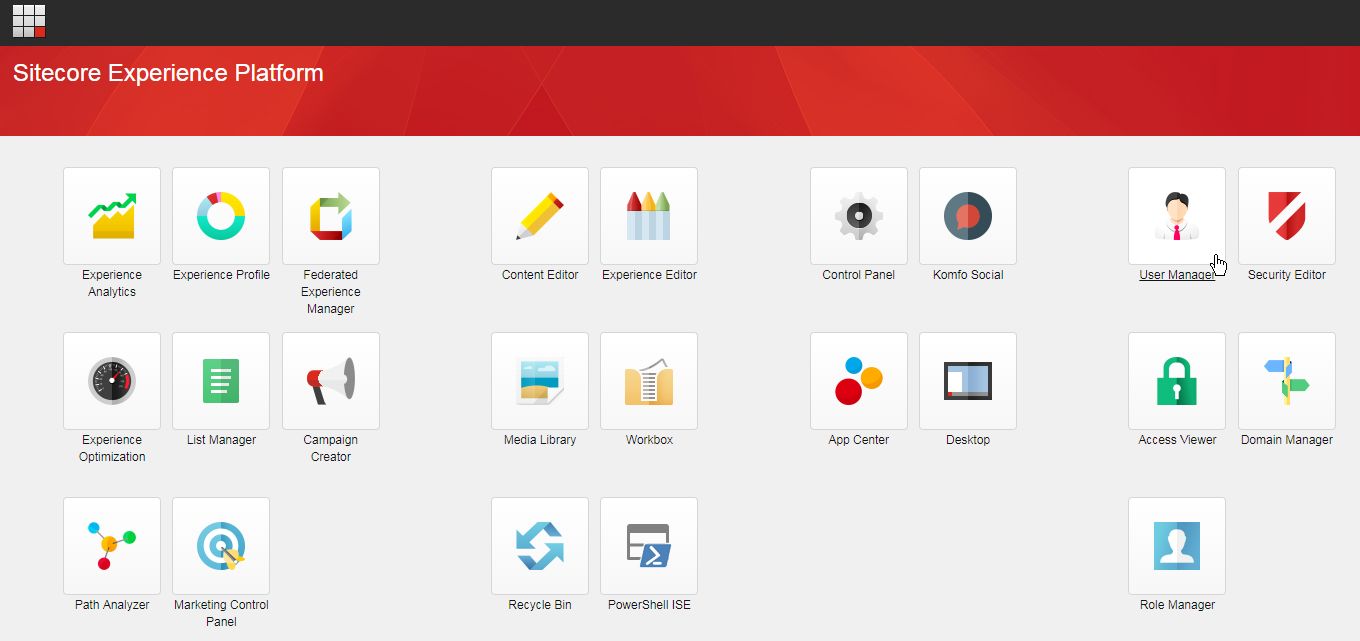Click the Recycle Bin label

(x=540, y=605)
